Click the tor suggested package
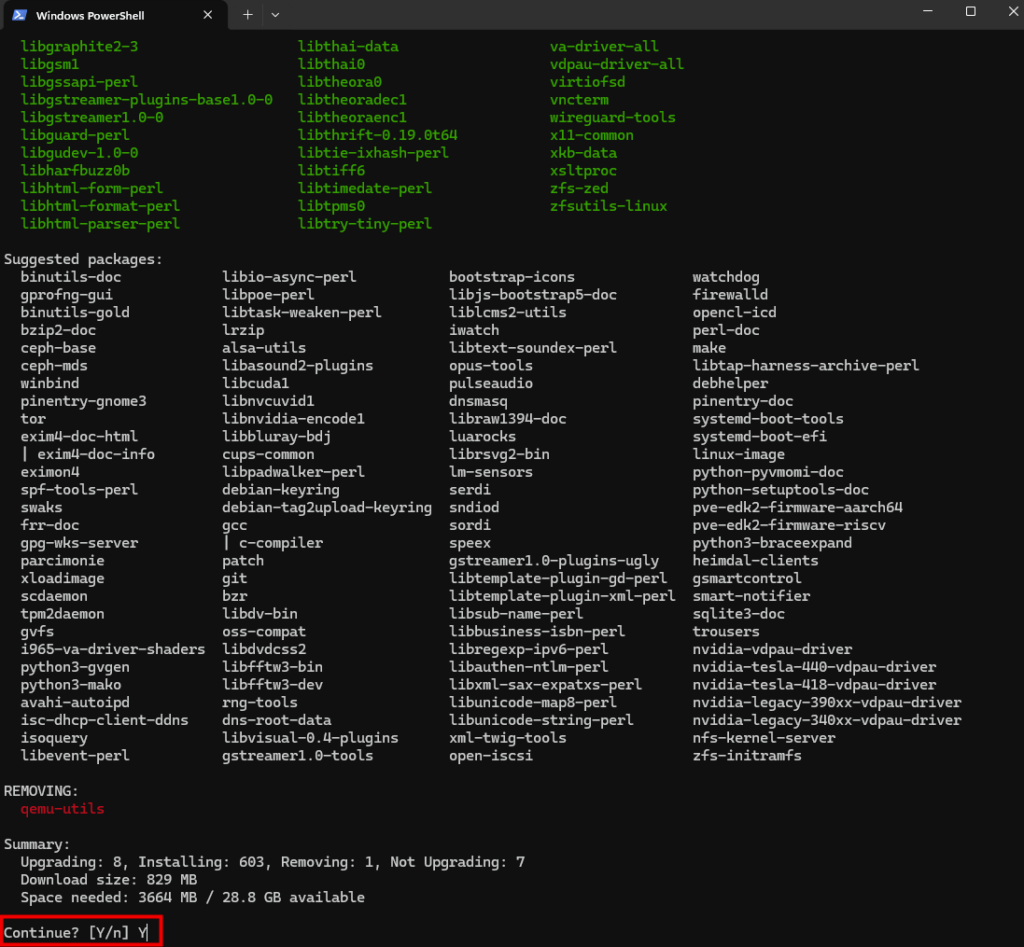 tap(33, 419)
